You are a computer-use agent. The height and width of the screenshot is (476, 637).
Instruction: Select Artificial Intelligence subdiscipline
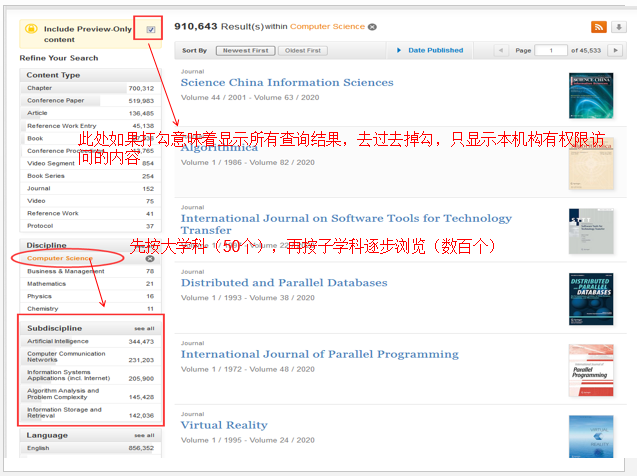click(x=90, y=342)
